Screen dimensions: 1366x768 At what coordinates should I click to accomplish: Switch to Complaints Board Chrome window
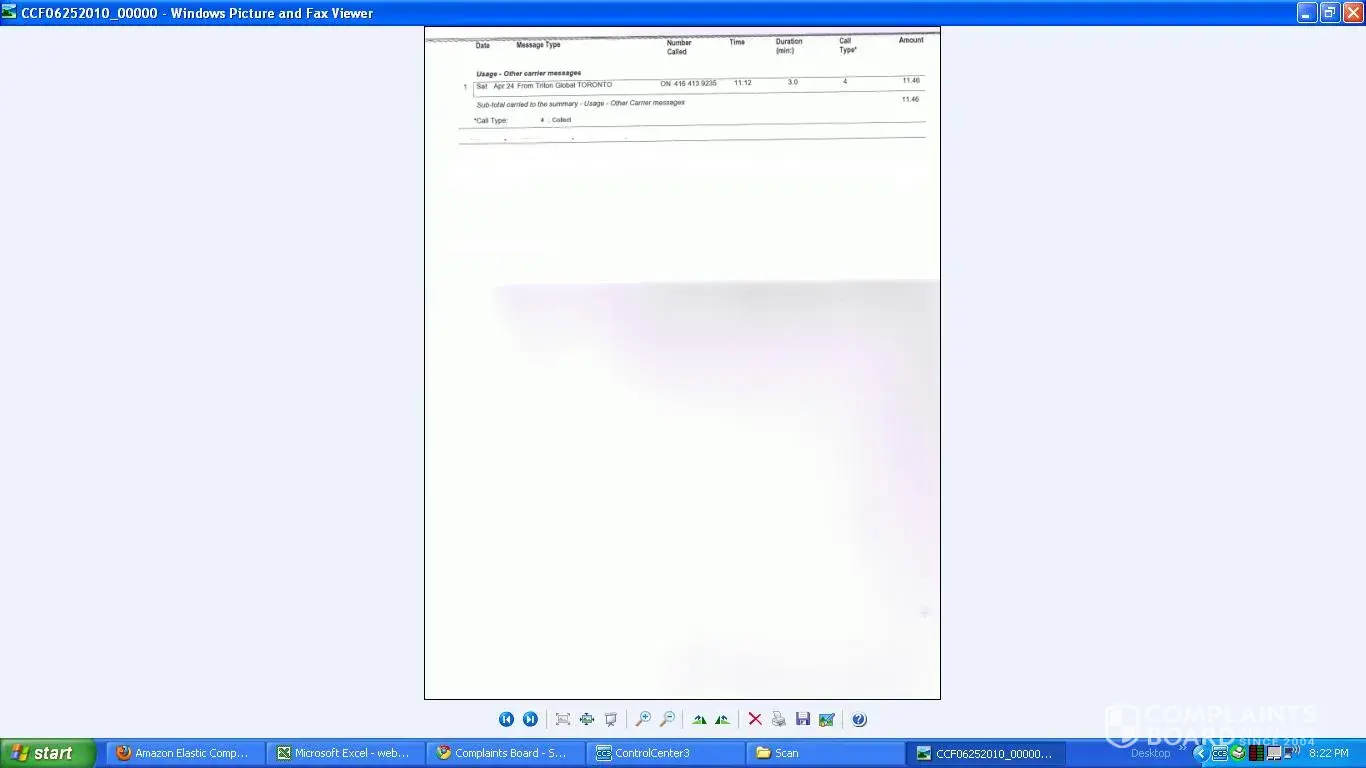pyautogui.click(x=506, y=753)
